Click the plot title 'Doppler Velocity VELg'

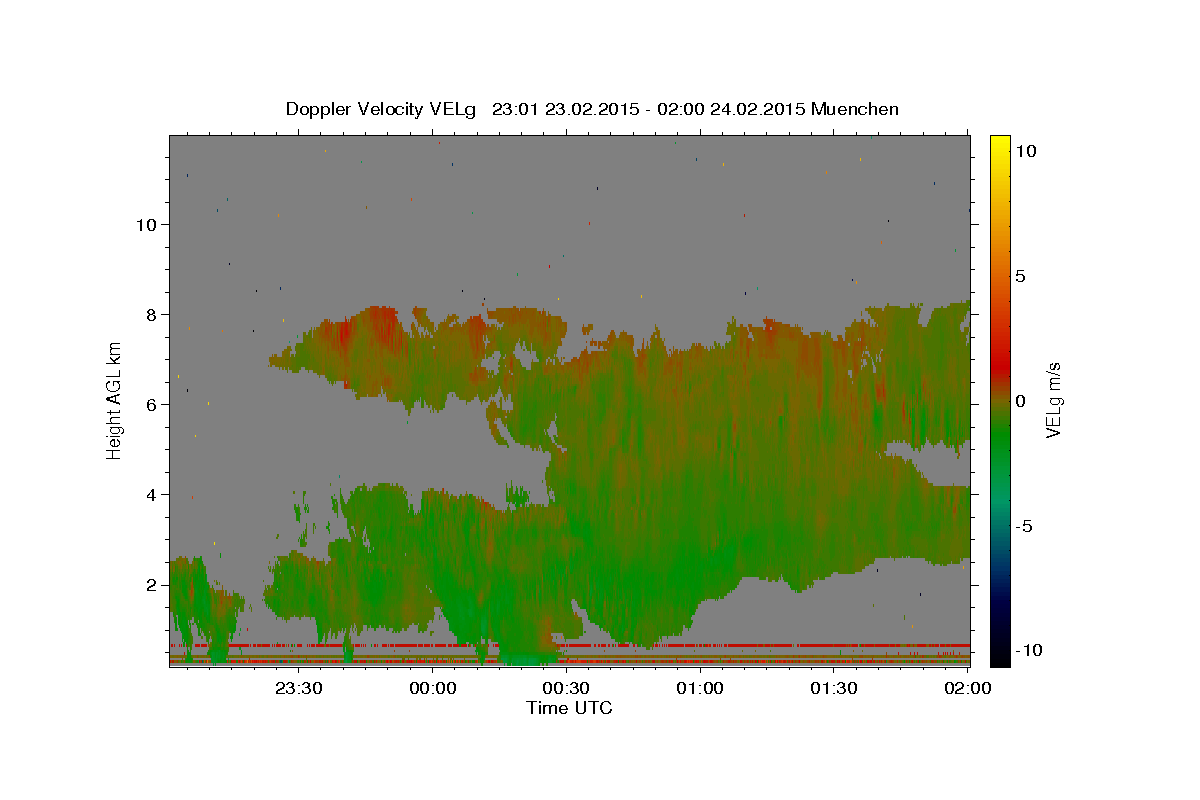pyautogui.click(x=381, y=109)
